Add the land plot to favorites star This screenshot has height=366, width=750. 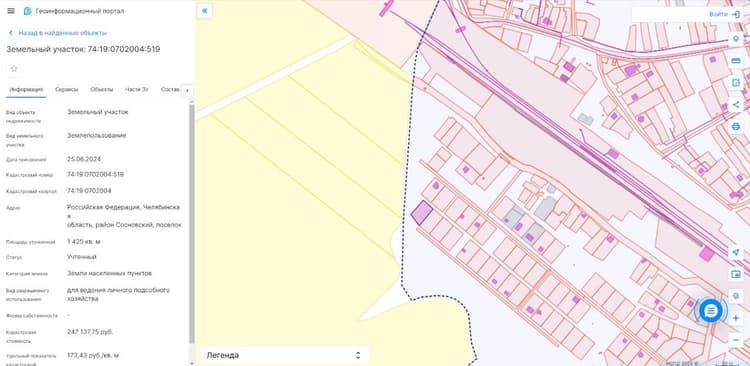[x=14, y=68]
